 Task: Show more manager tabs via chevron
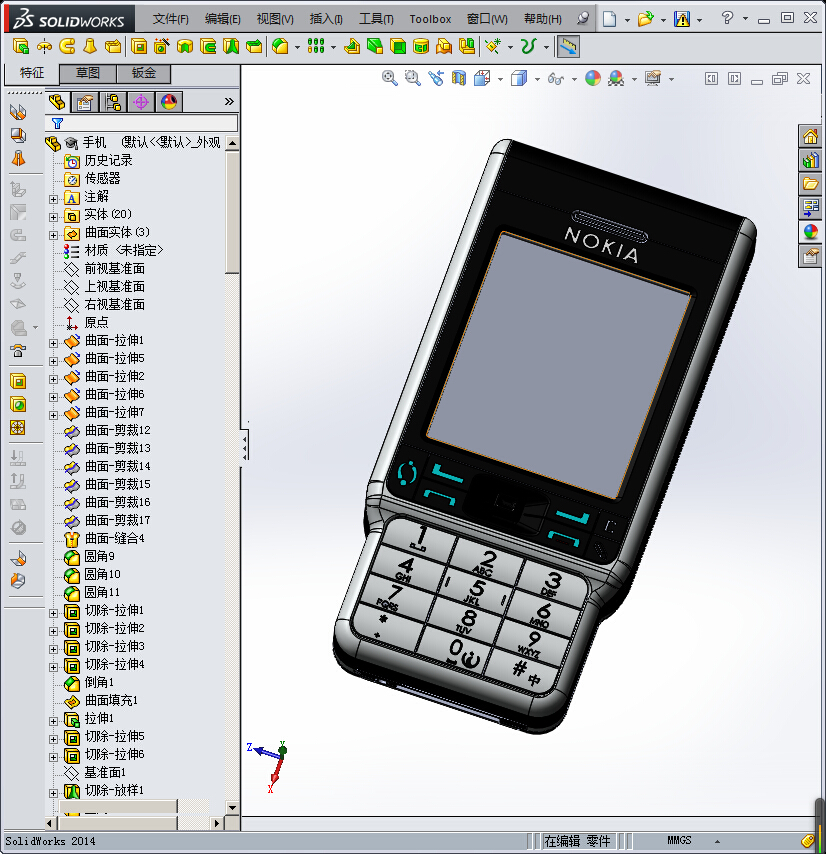tap(229, 101)
